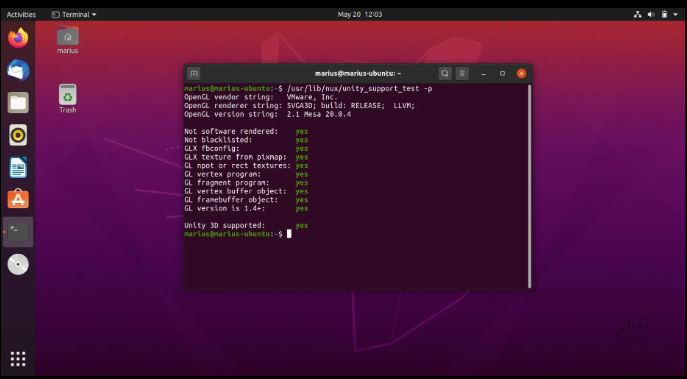This screenshot has height=379, width=687.
Task: Click the volume icon in the top bar
Action: point(651,14)
